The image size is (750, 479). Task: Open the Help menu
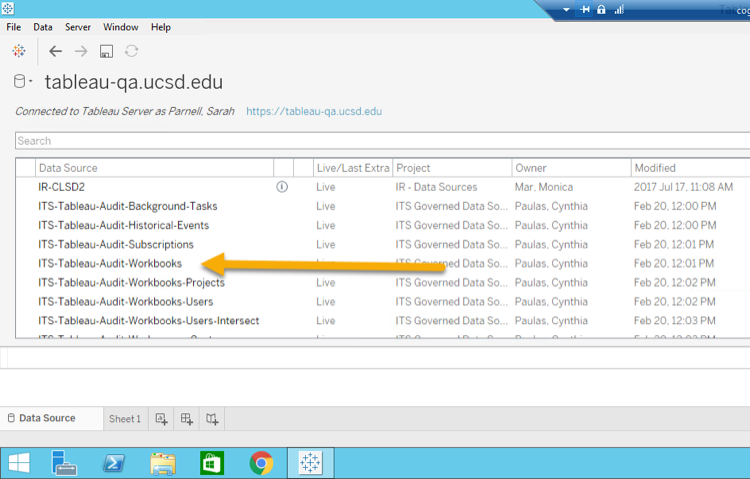point(161,27)
